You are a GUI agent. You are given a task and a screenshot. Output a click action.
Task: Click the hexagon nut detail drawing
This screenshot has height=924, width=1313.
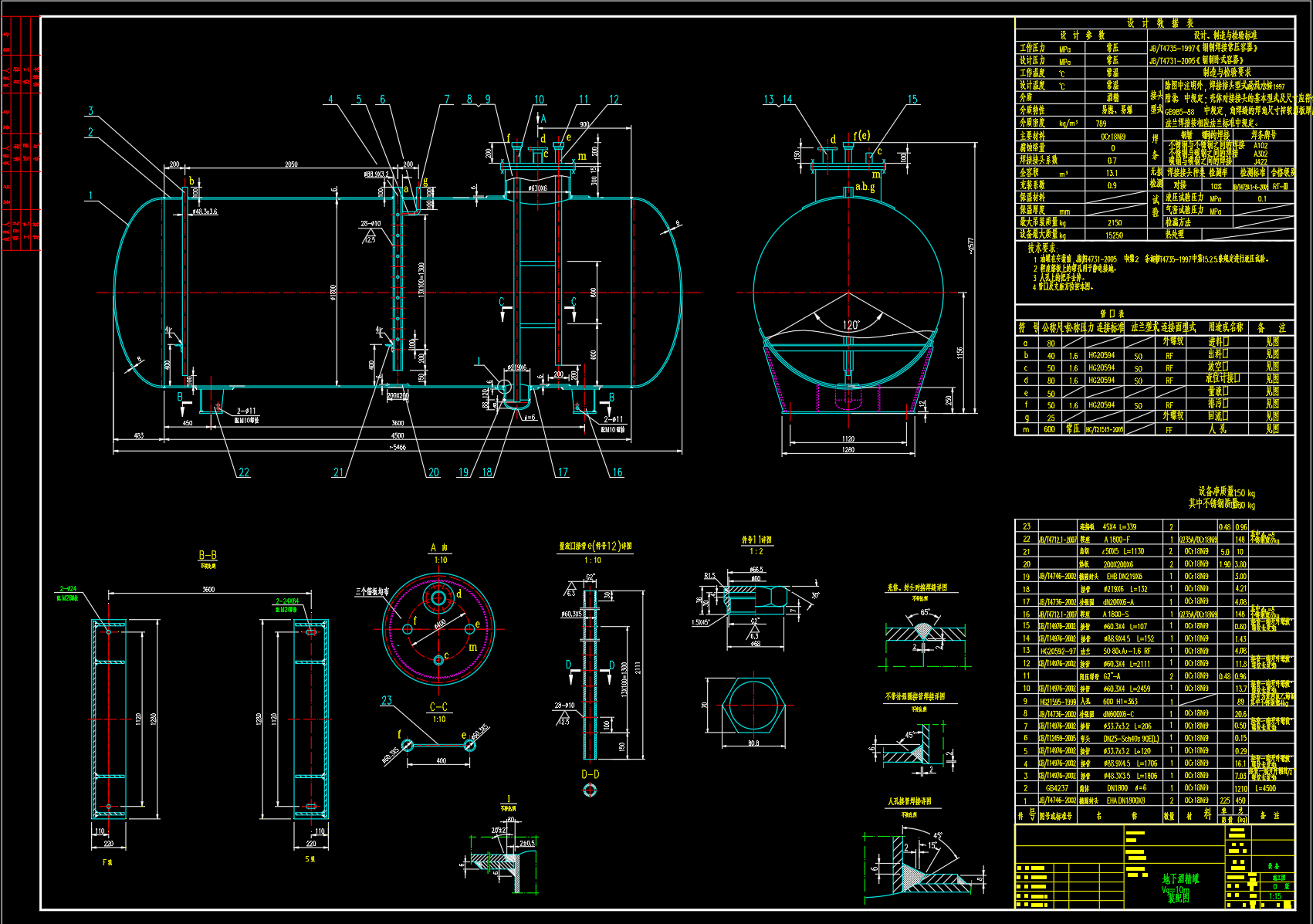click(753, 706)
